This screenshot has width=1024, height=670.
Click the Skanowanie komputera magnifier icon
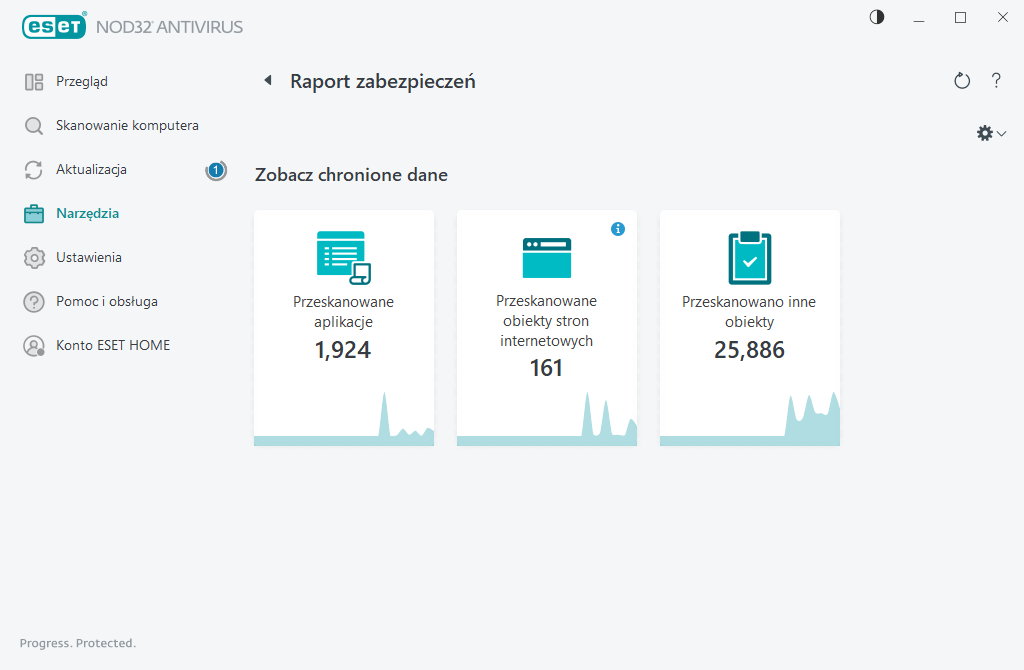point(34,126)
